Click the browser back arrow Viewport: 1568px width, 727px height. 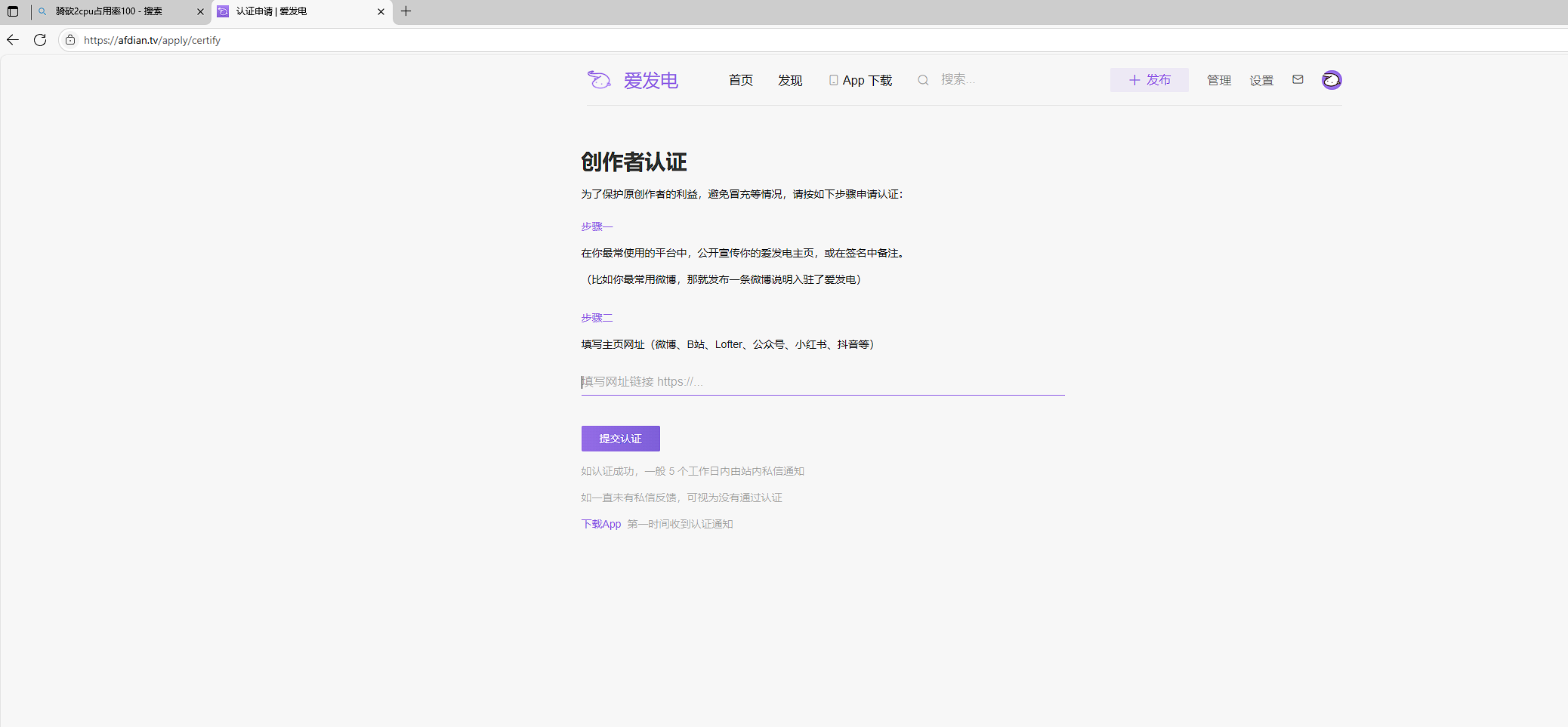(13, 40)
